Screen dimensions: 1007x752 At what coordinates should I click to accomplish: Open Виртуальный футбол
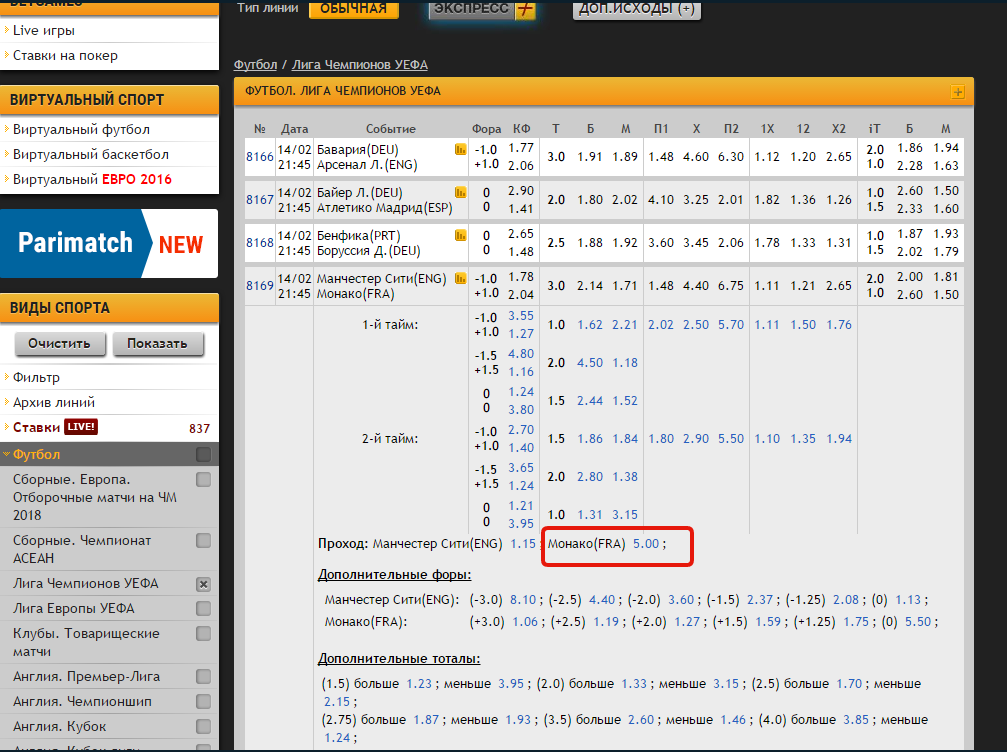tap(82, 130)
